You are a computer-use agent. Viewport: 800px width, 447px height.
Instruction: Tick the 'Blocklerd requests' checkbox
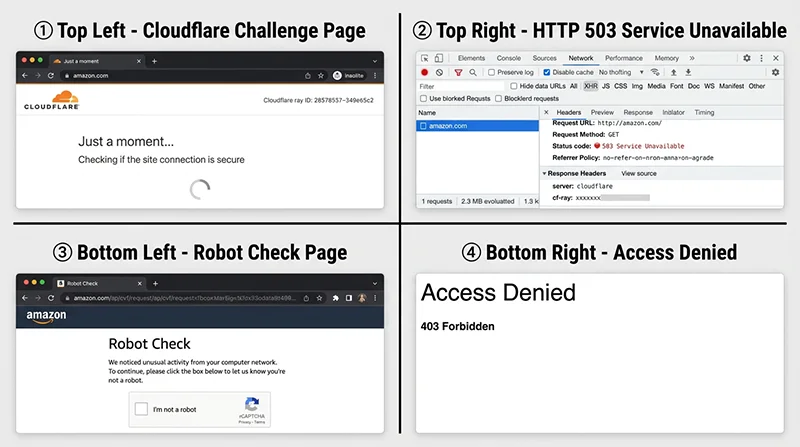point(498,98)
